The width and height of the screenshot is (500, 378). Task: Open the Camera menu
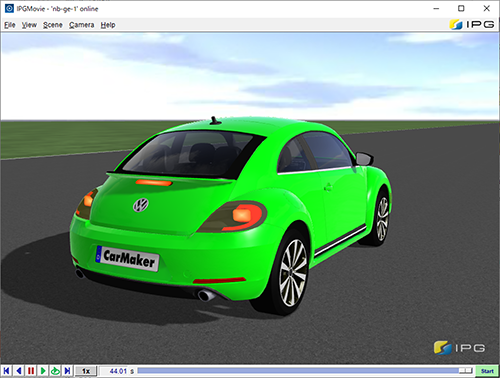pos(82,25)
